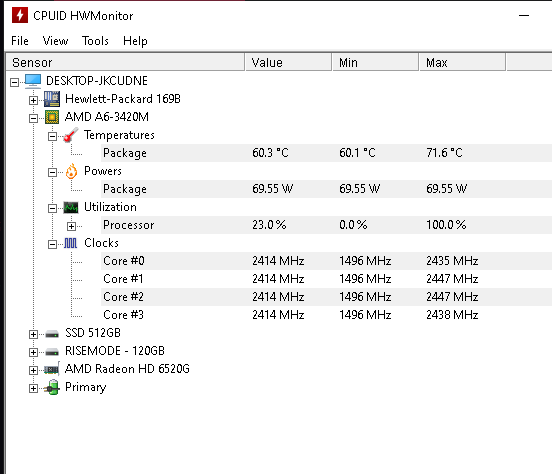Expand the RISEMODE - 120GB drive node
Image resolution: width=552 pixels, height=474 pixels.
click(x=33, y=352)
